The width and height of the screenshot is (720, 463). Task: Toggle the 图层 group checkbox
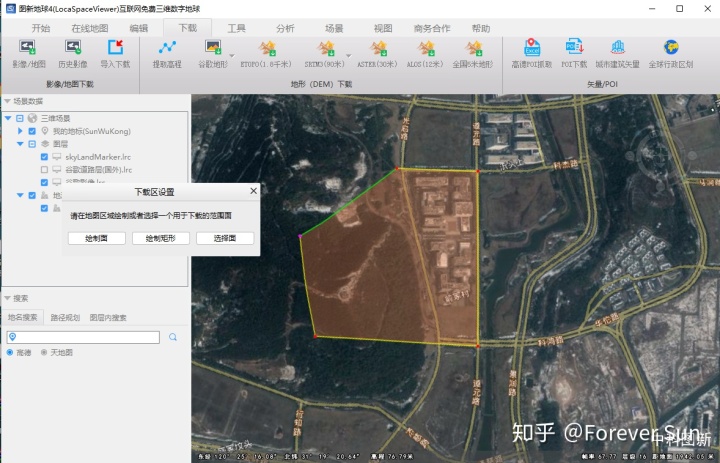[x=32, y=144]
